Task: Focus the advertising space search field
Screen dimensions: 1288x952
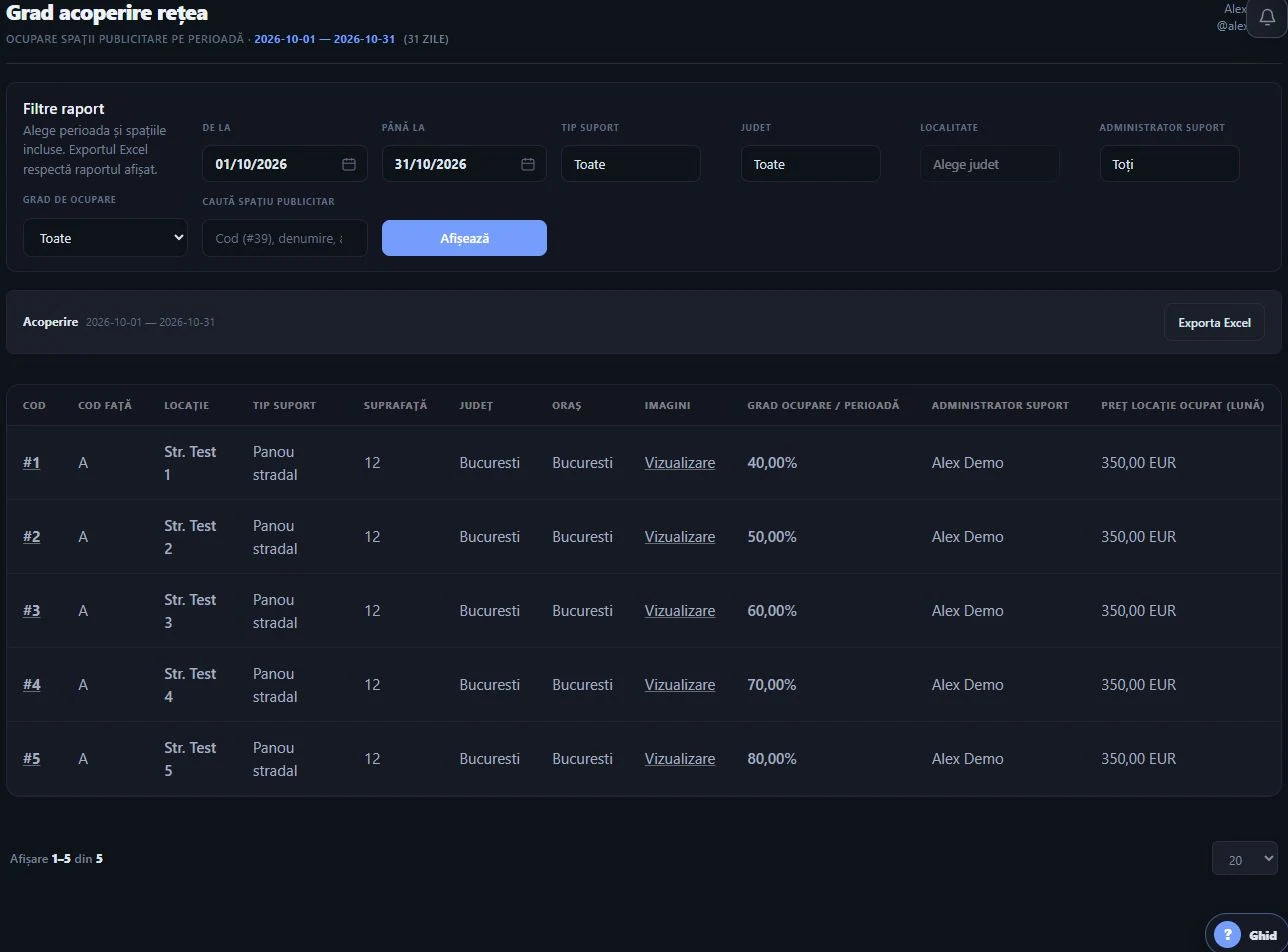Action: coord(285,238)
